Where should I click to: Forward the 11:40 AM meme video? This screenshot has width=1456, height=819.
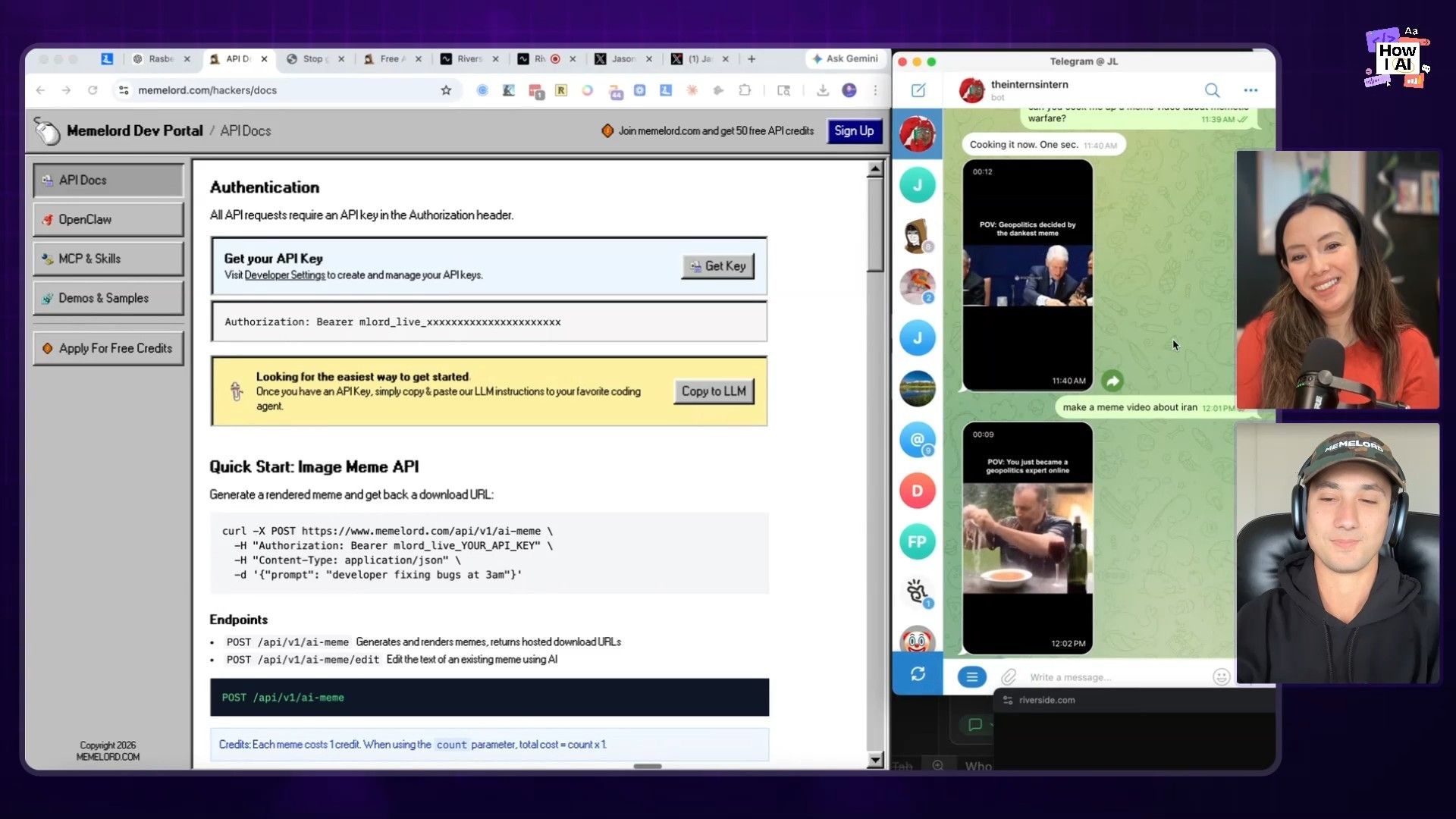pos(1112,381)
